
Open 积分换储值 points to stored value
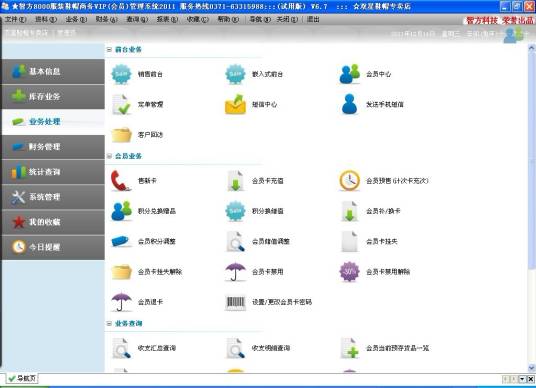[x=254, y=211]
